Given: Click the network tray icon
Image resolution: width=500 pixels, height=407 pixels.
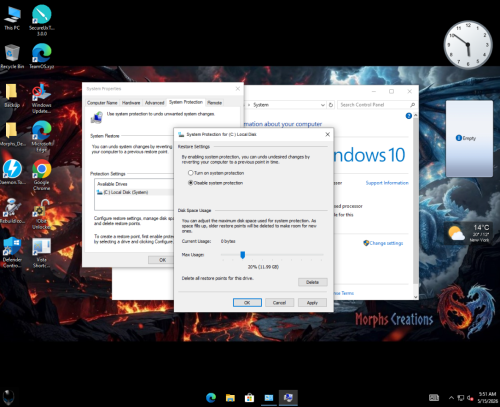Looking at the screenshot, I should click(x=461, y=398).
